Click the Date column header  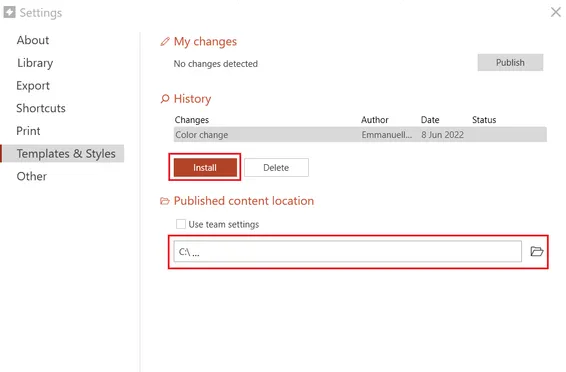[x=430, y=120]
